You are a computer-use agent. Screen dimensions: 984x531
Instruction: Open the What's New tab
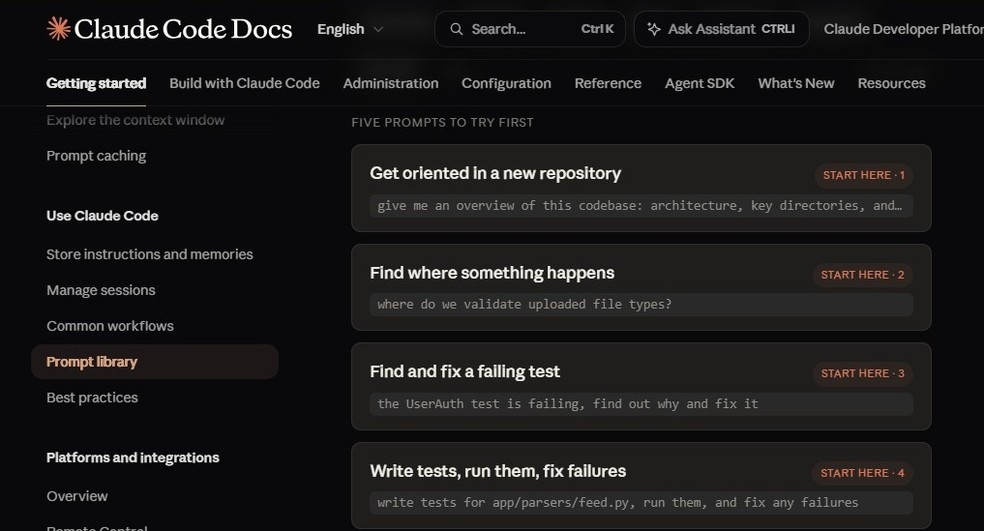(796, 83)
